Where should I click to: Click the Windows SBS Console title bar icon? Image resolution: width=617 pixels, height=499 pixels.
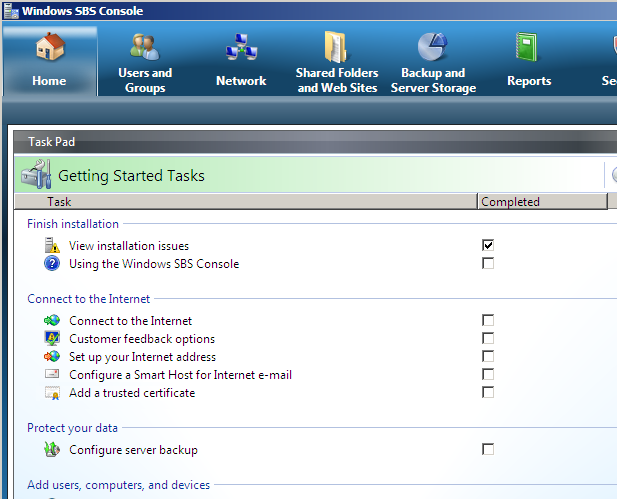point(11,11)
